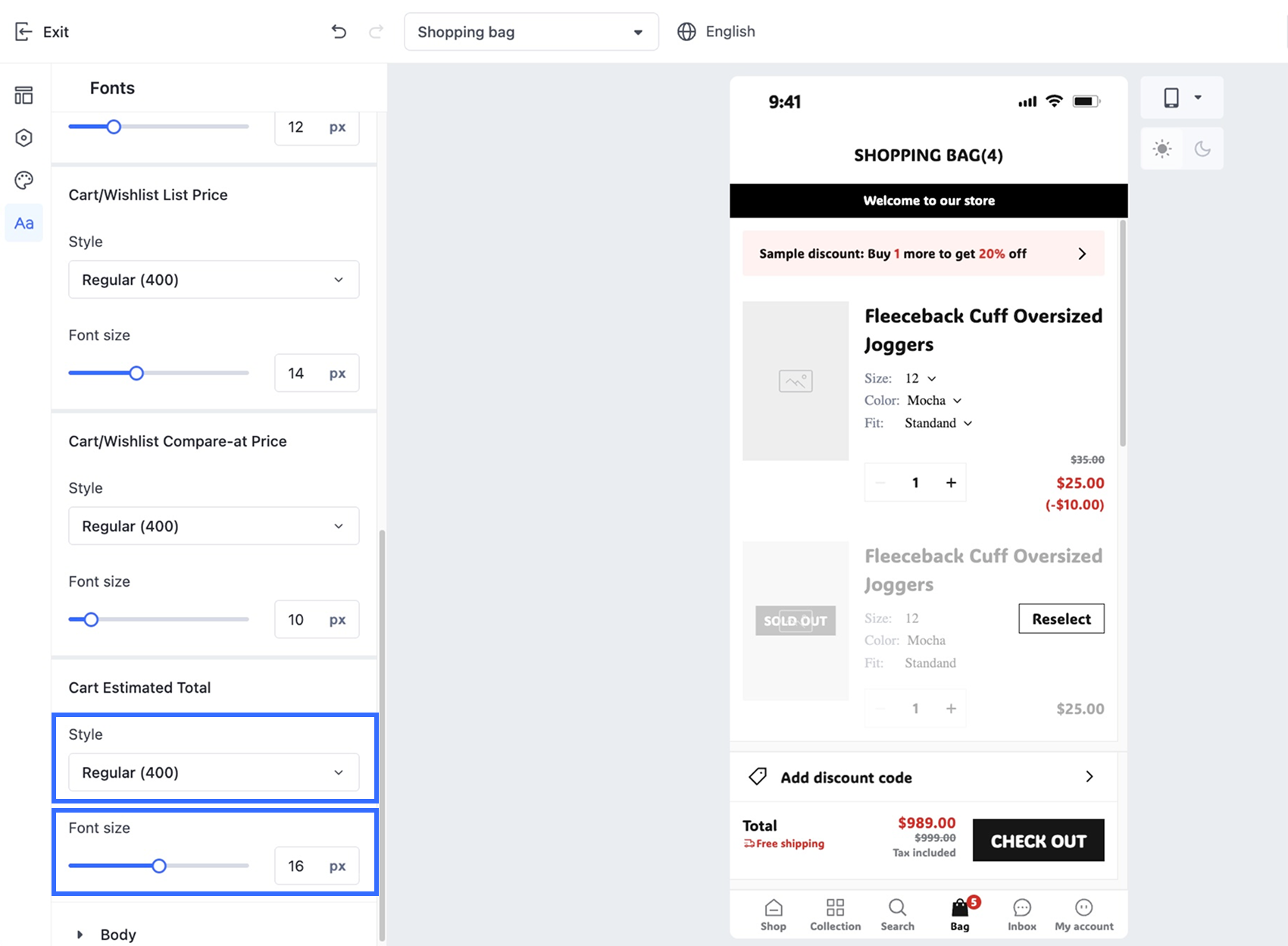The height and width of the screenshot is (946, 1288).
Task: Click the mobile device preview icon
Action: [x=1171, y=98]
